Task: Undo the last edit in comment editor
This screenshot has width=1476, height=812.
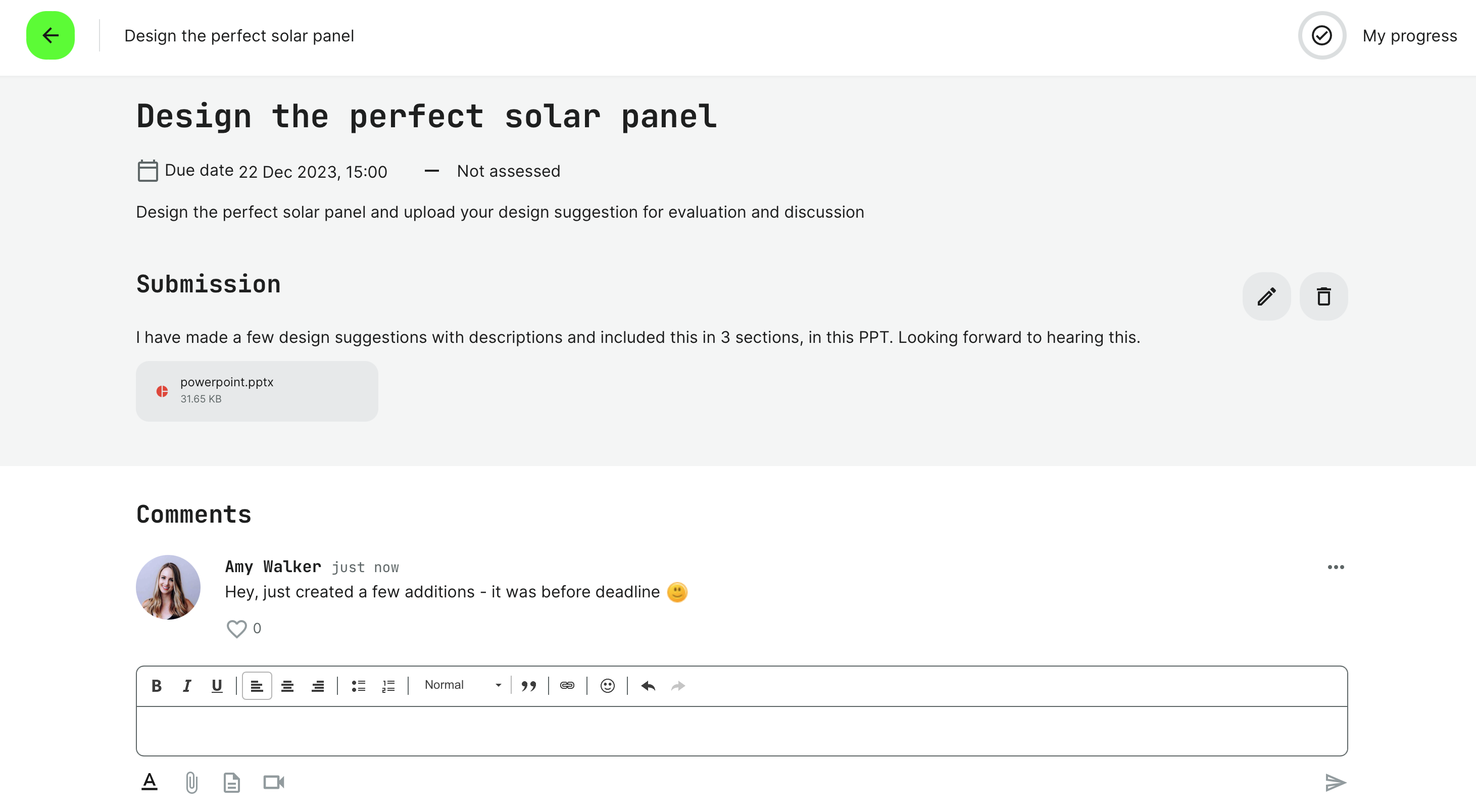Action: point(648,686)
